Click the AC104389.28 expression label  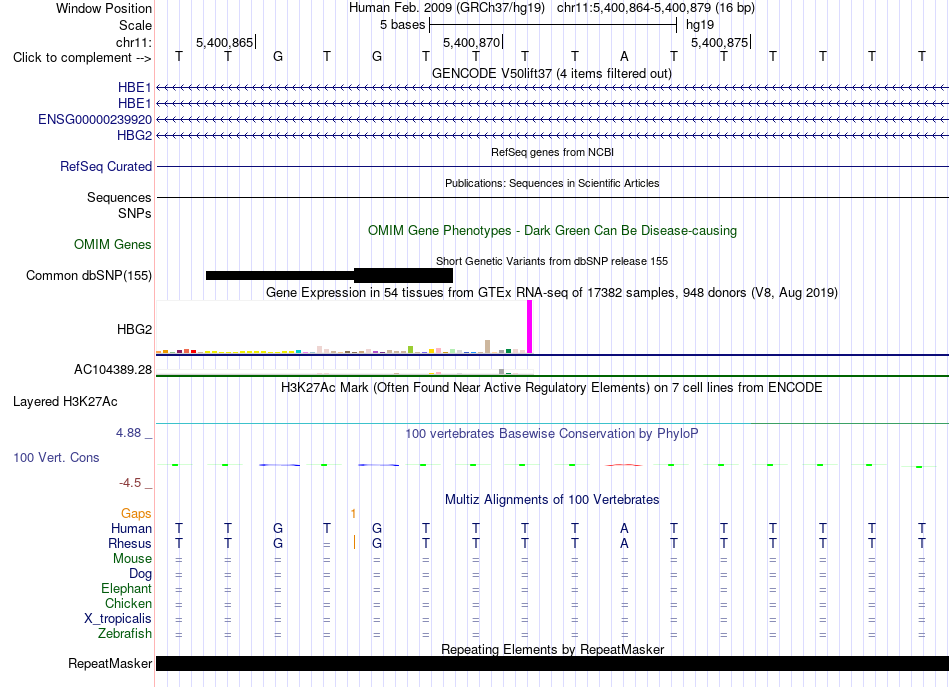point(113,370)
